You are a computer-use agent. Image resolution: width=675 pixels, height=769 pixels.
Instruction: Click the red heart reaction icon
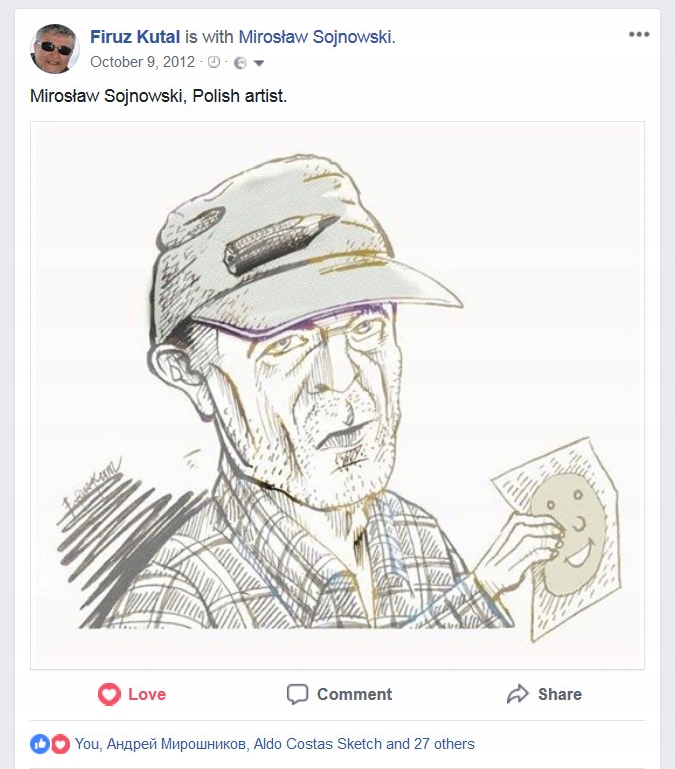pyautogui.click(x=60, y=744)
